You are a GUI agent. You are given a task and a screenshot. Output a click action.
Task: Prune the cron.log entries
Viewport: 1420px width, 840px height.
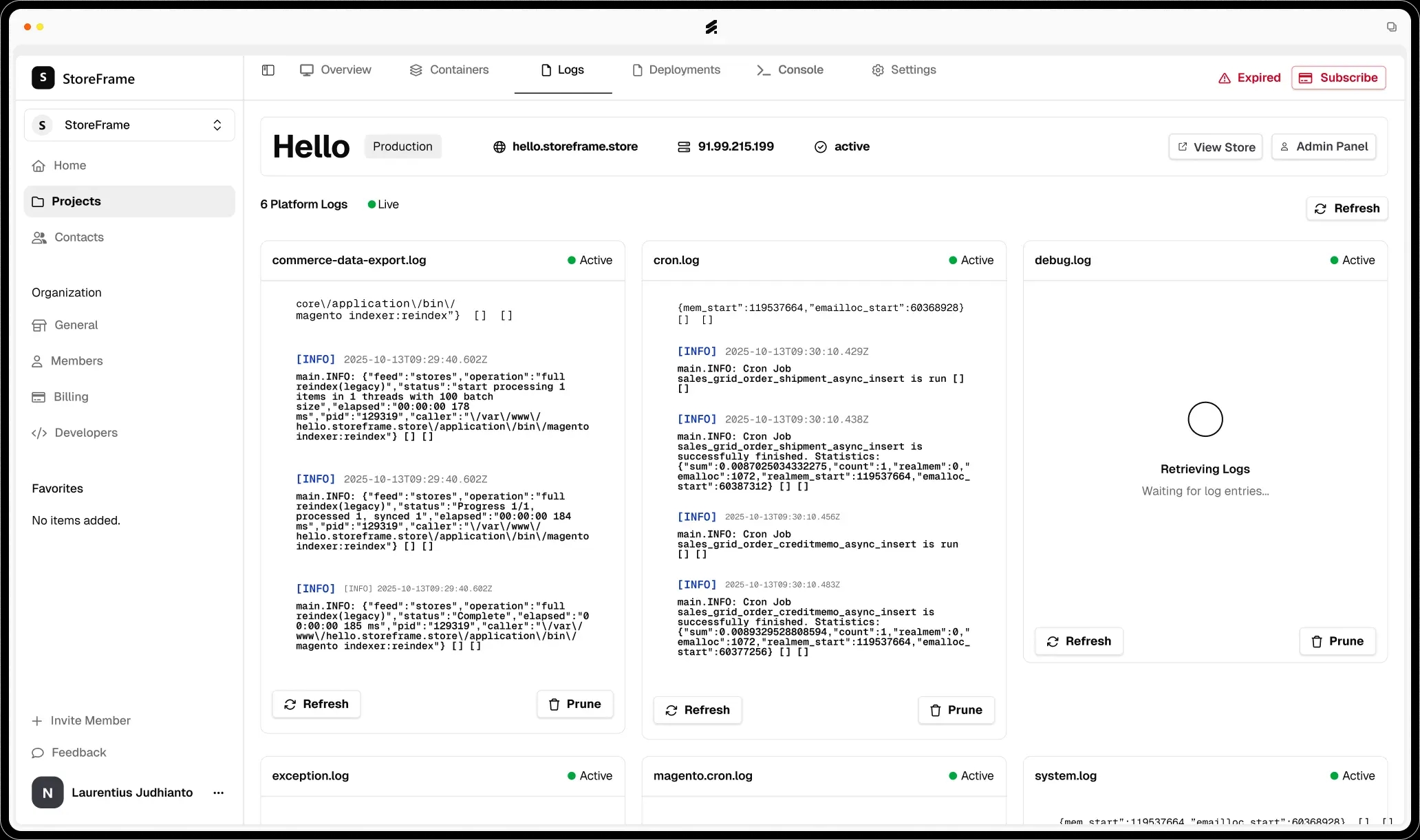[956, 710]
